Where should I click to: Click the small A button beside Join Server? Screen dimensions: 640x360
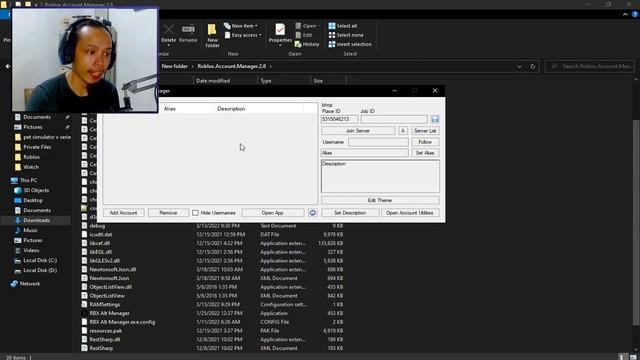click(x=403, y=131)
